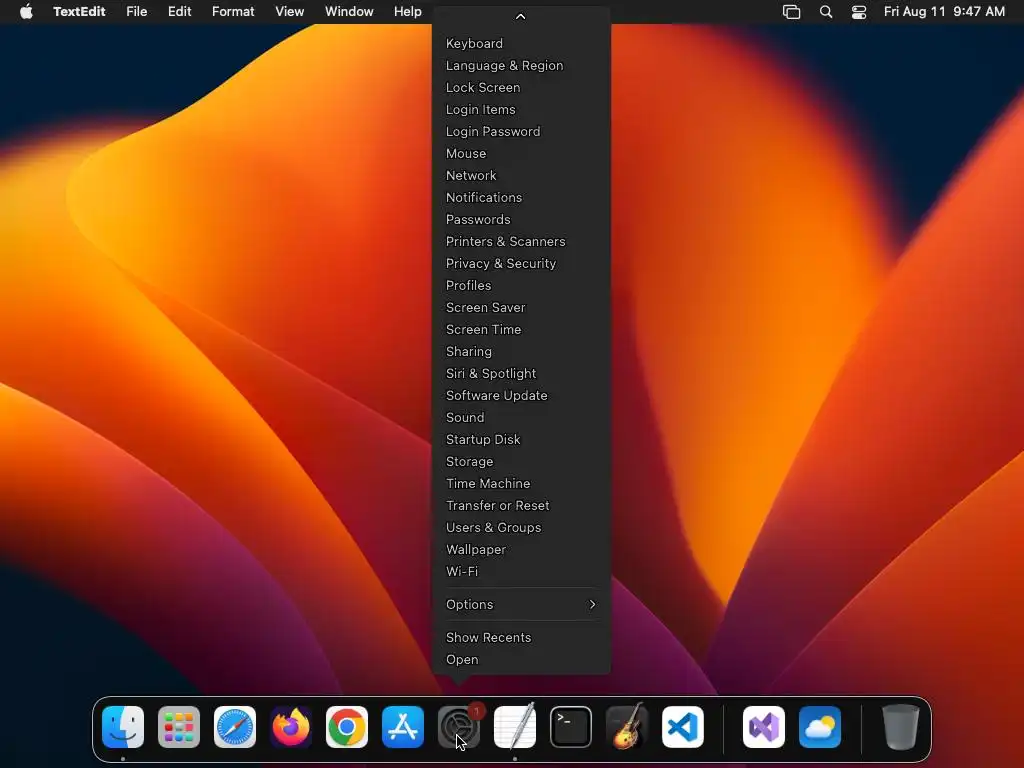Open TextEdit from the Dock

(515, 727)
